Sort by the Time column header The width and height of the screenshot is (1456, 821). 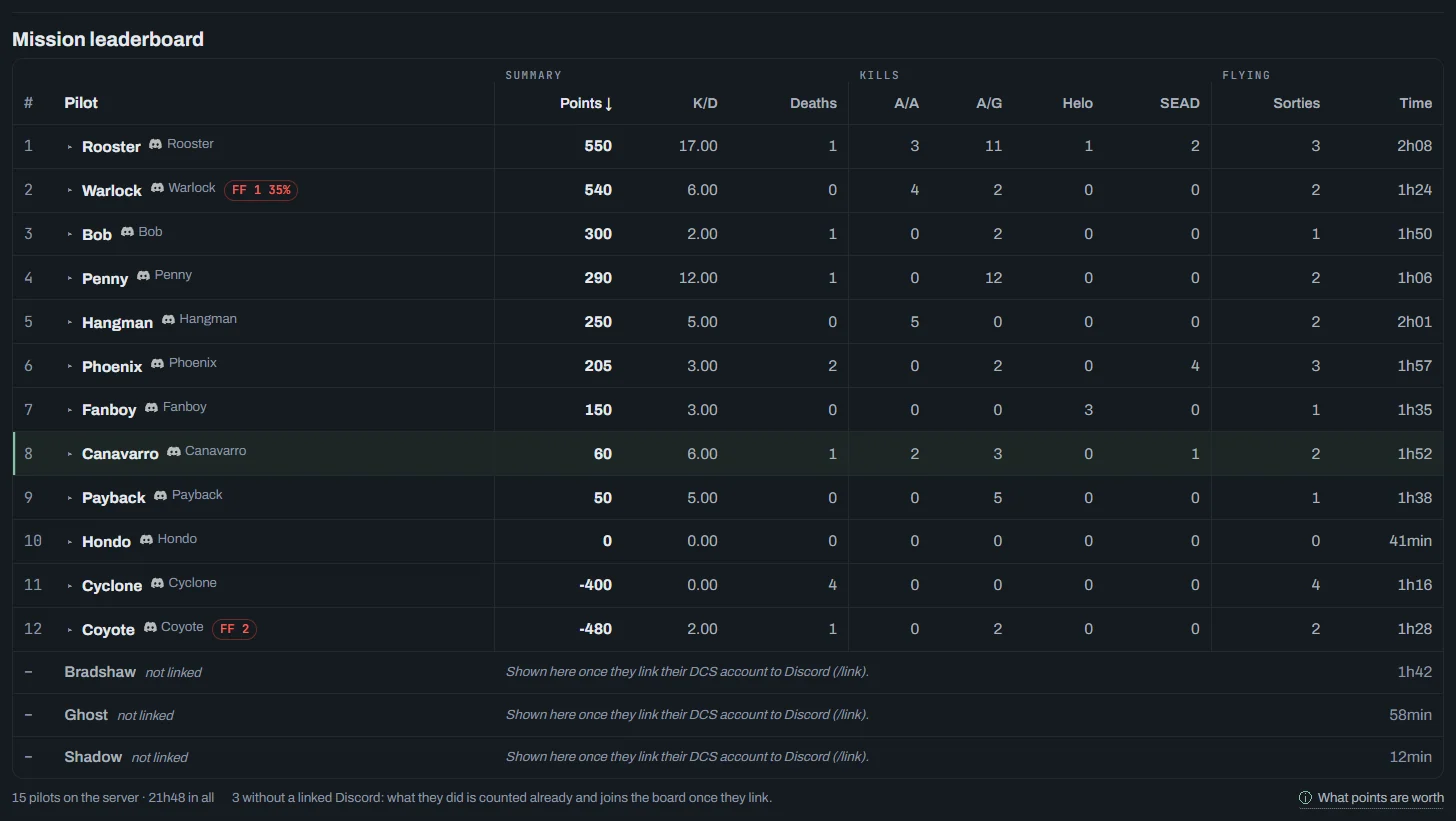(1415, 103)
